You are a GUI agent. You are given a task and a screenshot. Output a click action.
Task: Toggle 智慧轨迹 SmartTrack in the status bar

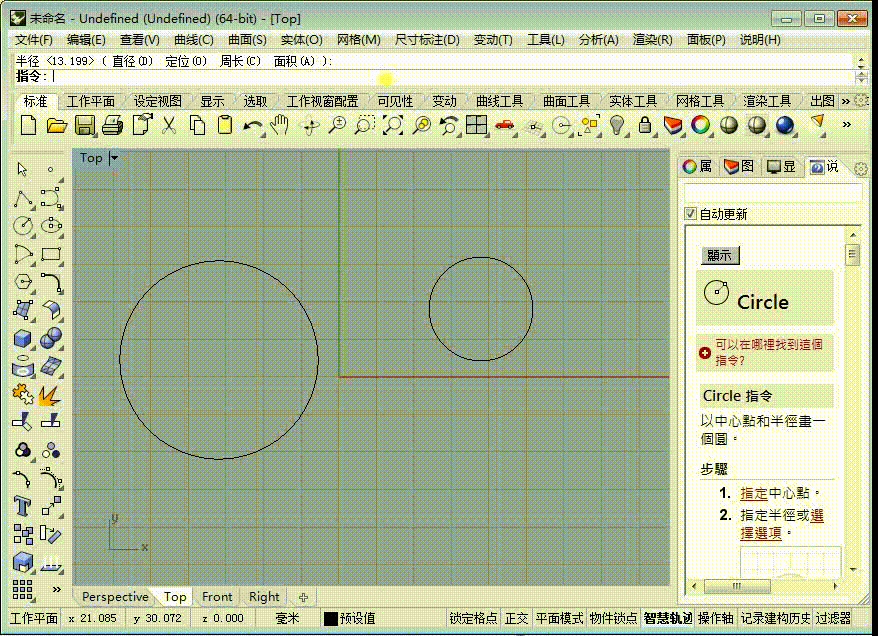pos(667,618)
